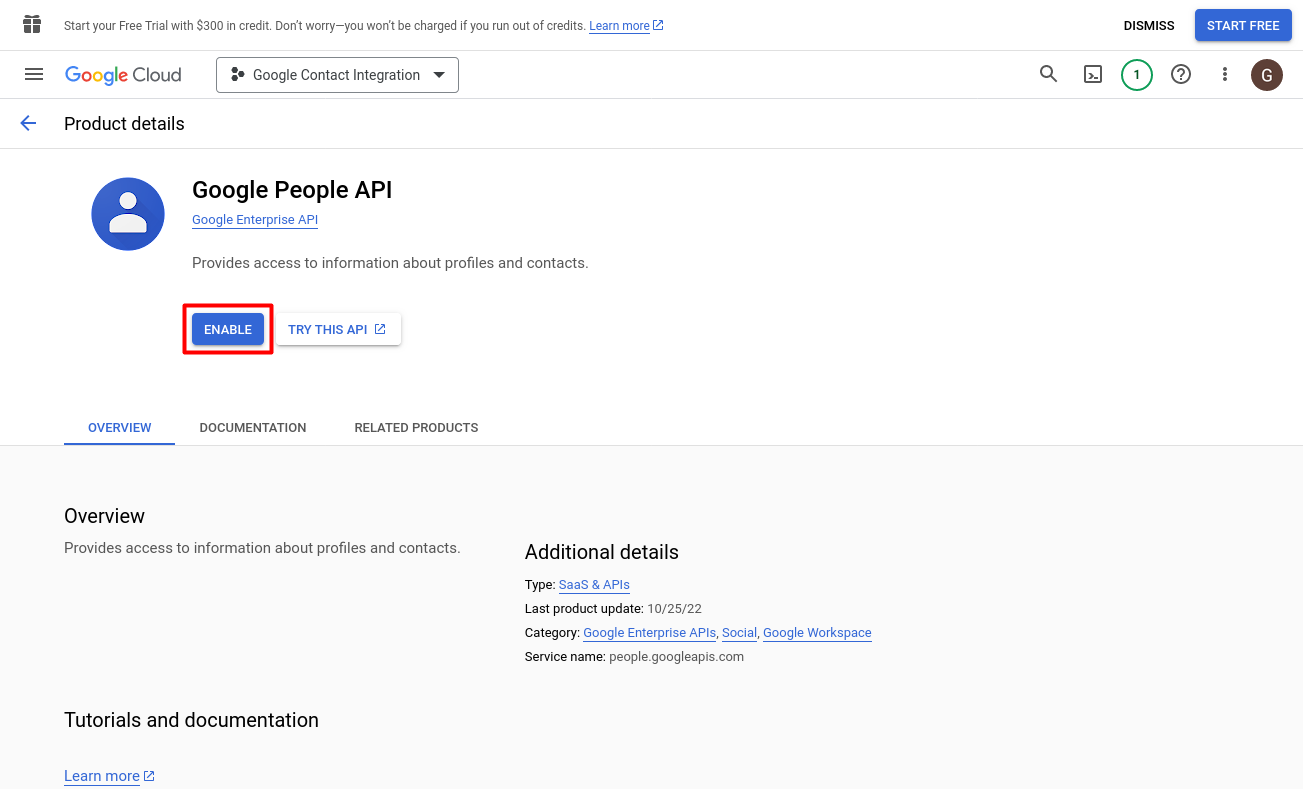The height and width of the screenshot is (789, 1303).
Task: Open the help question mark icon
Action: (1181, 74)
